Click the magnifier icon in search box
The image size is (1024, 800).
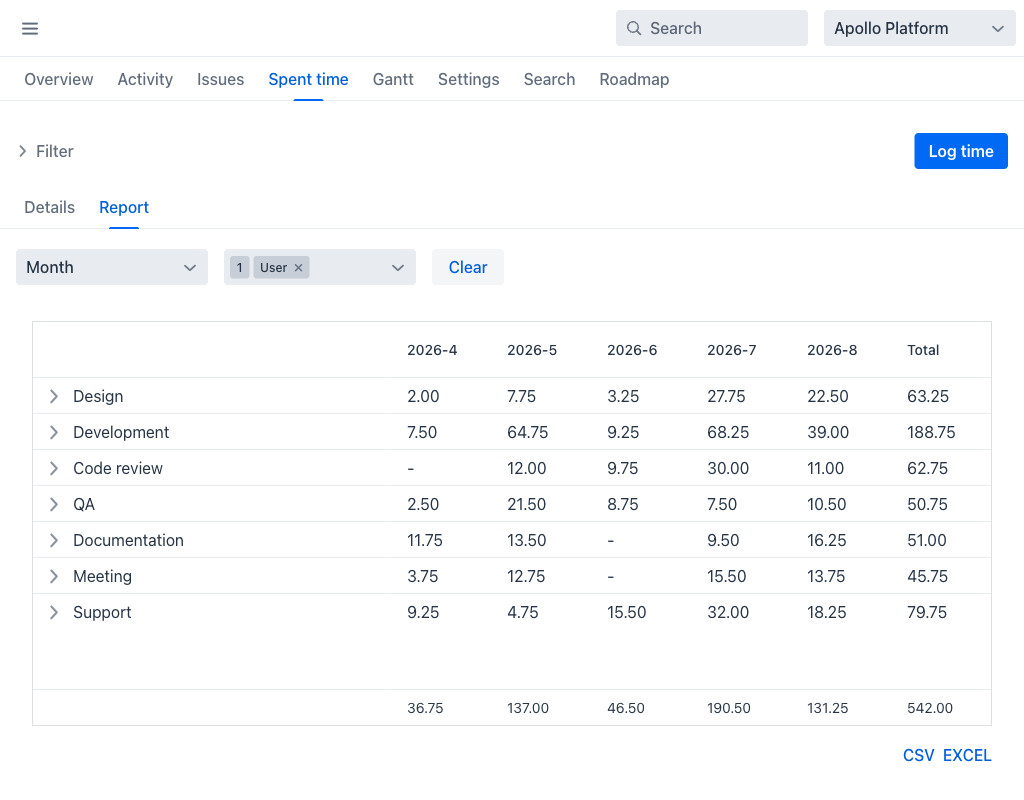pyautogui.click(x=633, y=28)
